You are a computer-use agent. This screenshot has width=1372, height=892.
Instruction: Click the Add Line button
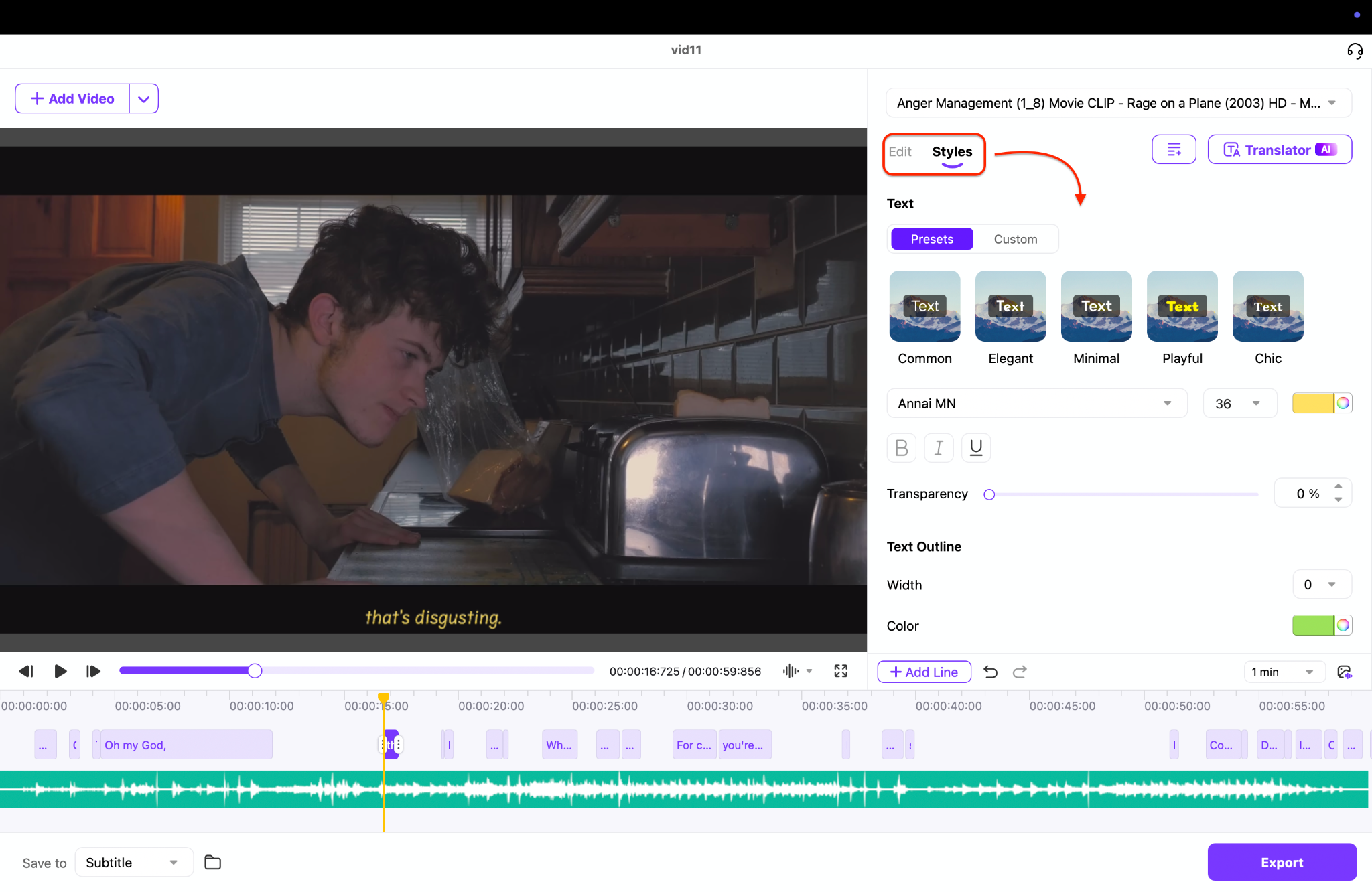(x=924, y=672)
